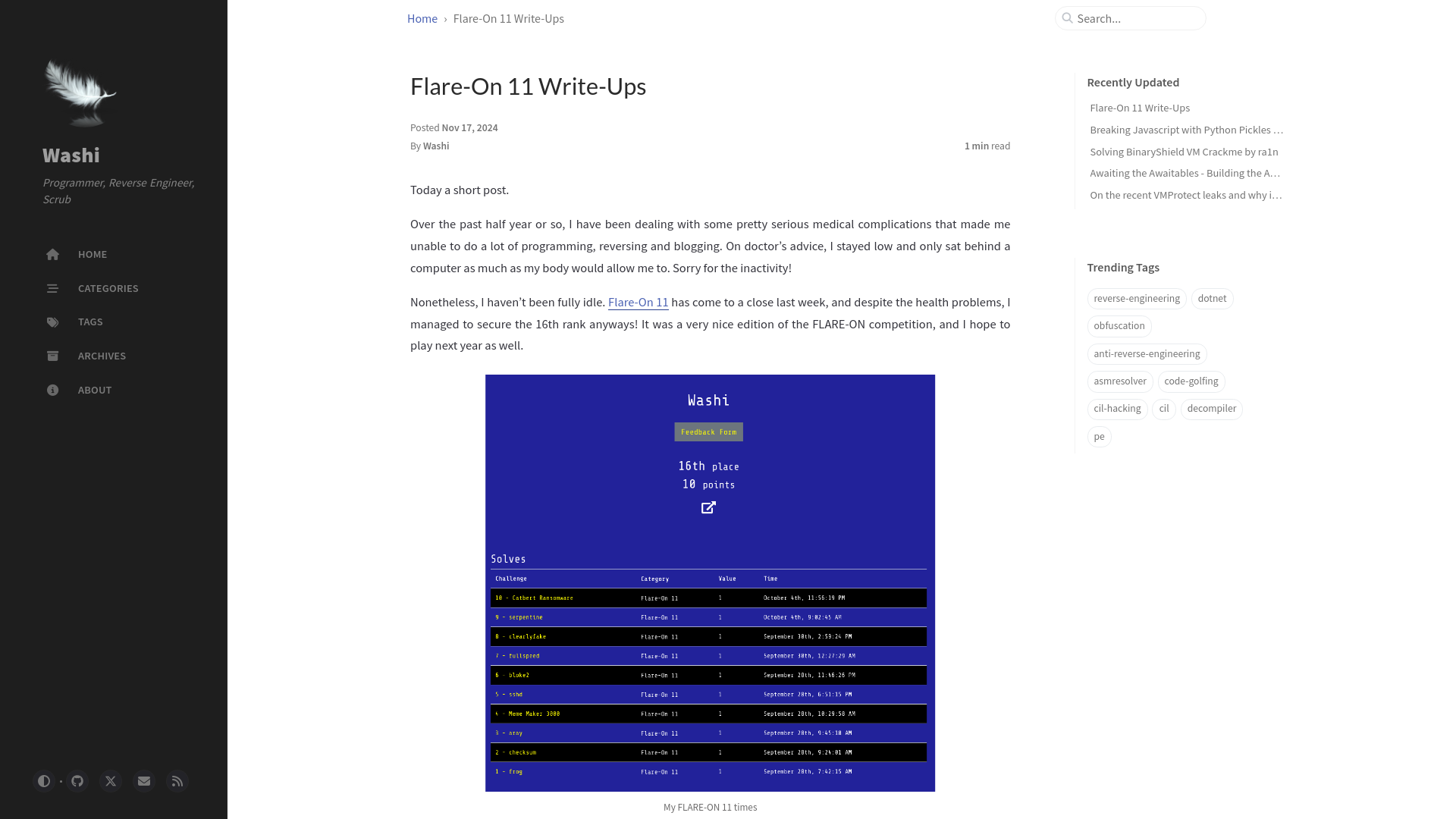This screenshot has width=1456, height=819.
Task: Click the Categories menu icon
Action: pos(52,288)
